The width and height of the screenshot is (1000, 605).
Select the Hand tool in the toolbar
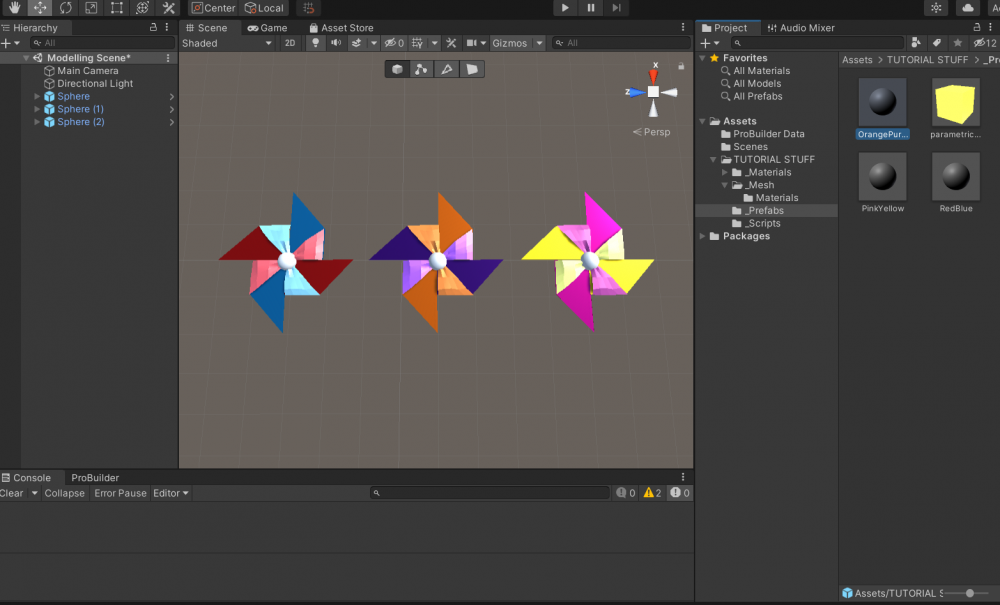point(14,8)
